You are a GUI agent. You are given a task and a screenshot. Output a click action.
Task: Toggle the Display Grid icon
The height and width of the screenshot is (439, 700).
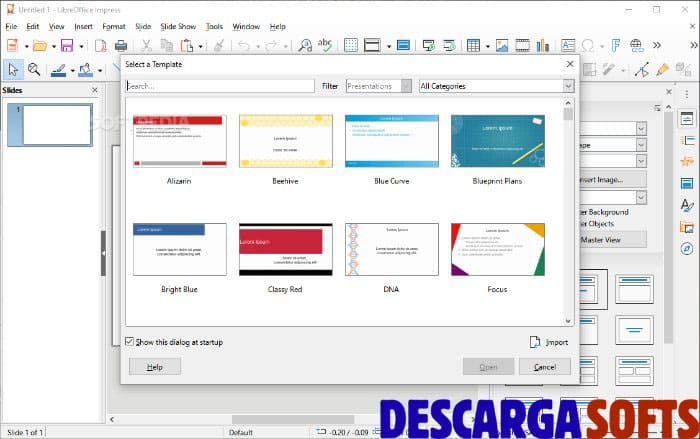click(351, 46)
